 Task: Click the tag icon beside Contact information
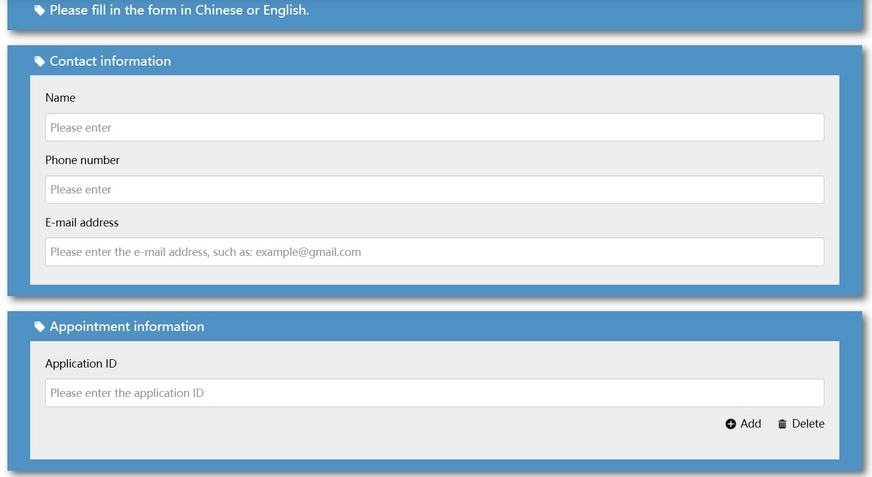click(39, 61)
